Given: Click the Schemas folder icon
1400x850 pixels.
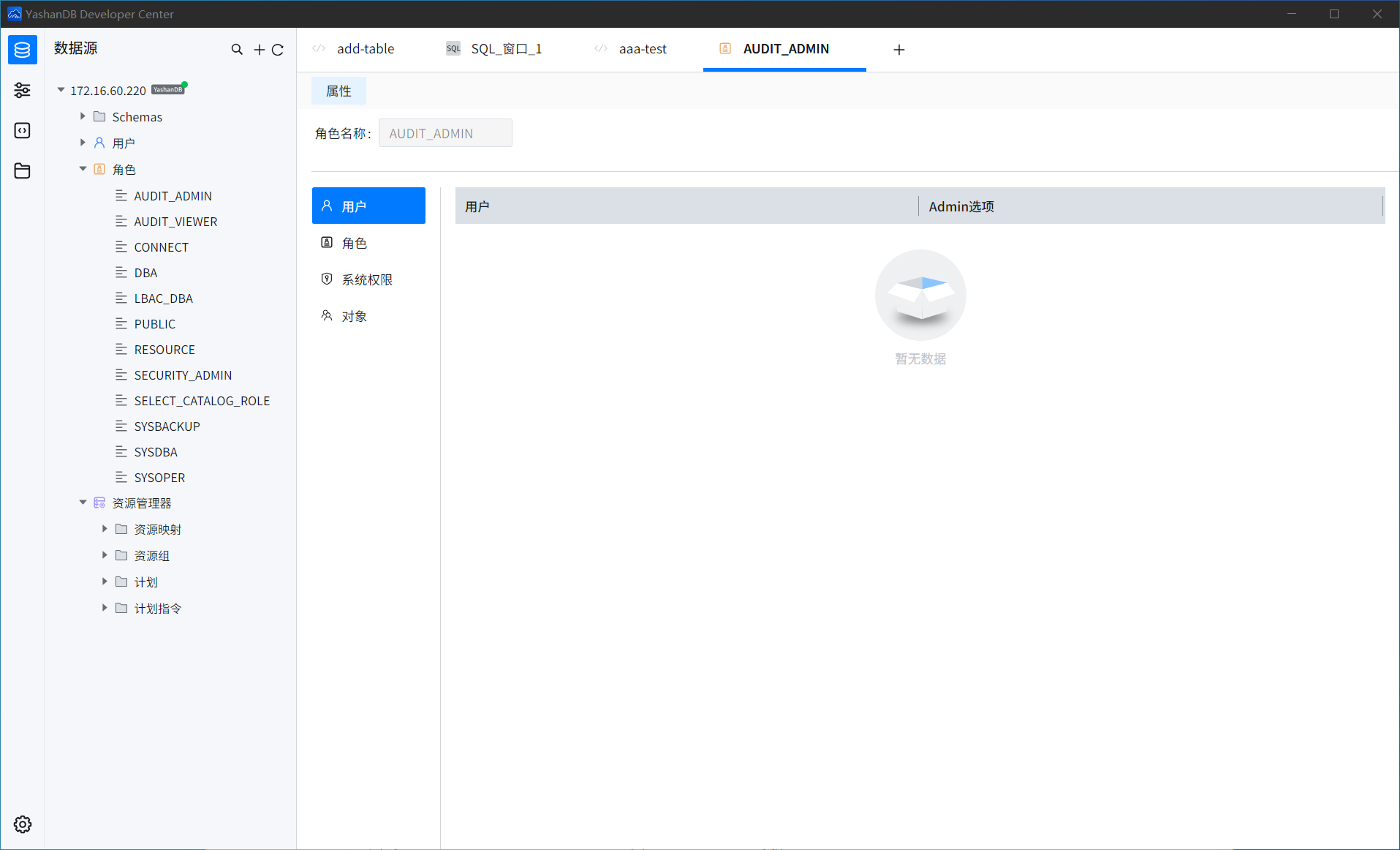Looking at the screenshot, I should click(x=99, y=116).
